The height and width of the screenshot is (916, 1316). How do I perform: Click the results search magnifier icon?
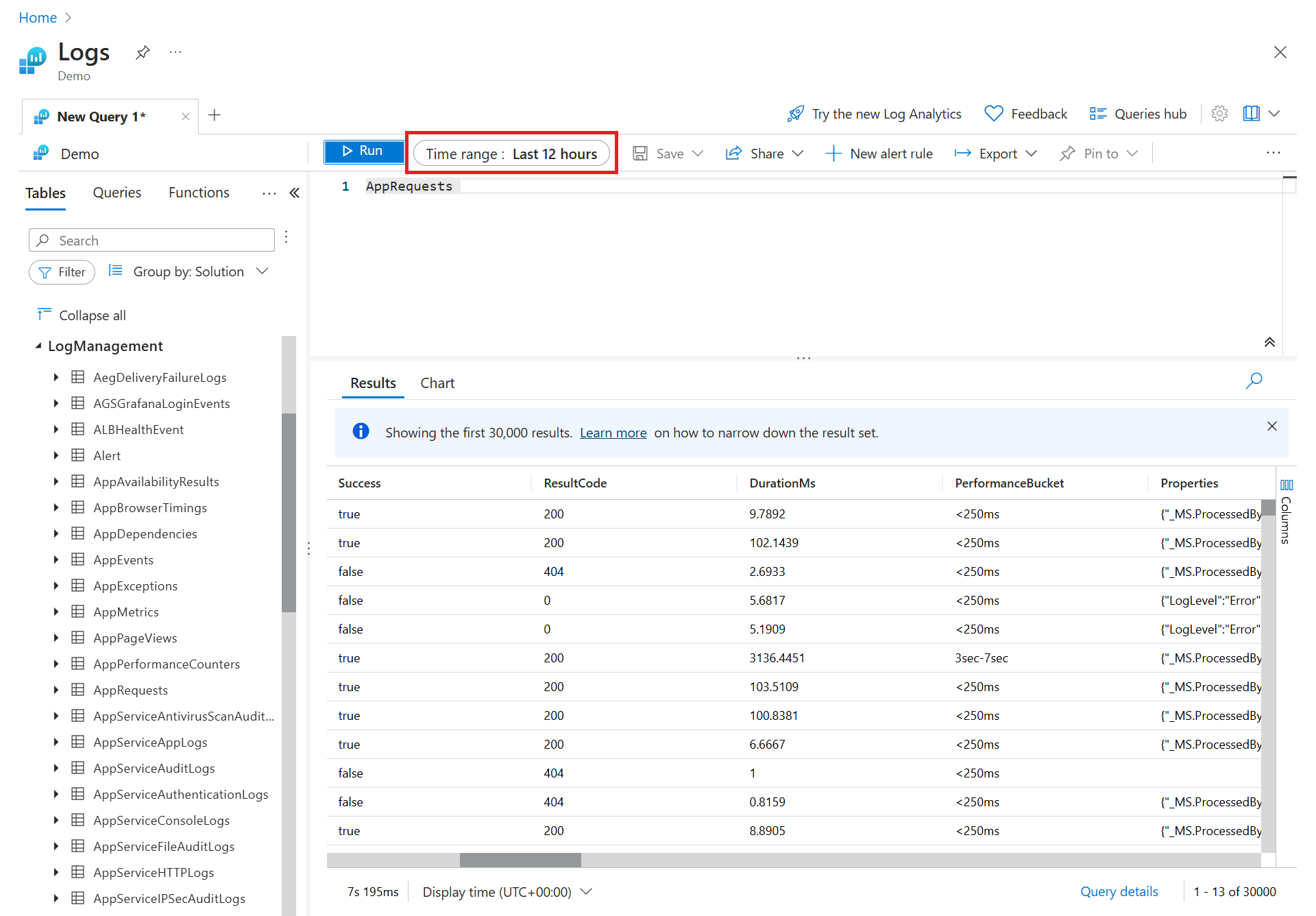[x=1254, y=381]
